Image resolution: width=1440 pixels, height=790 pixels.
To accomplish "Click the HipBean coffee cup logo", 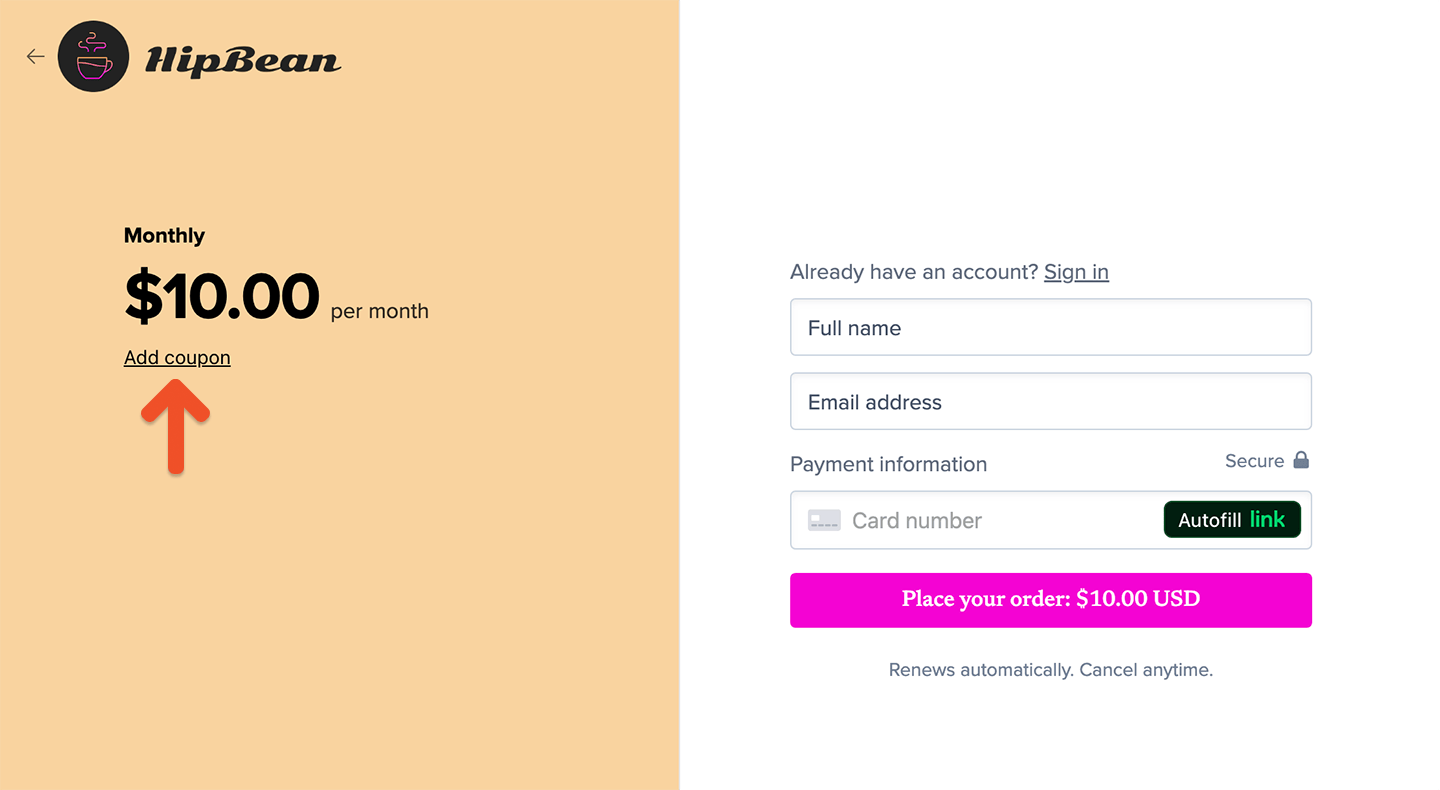I will tap(94, 57).
